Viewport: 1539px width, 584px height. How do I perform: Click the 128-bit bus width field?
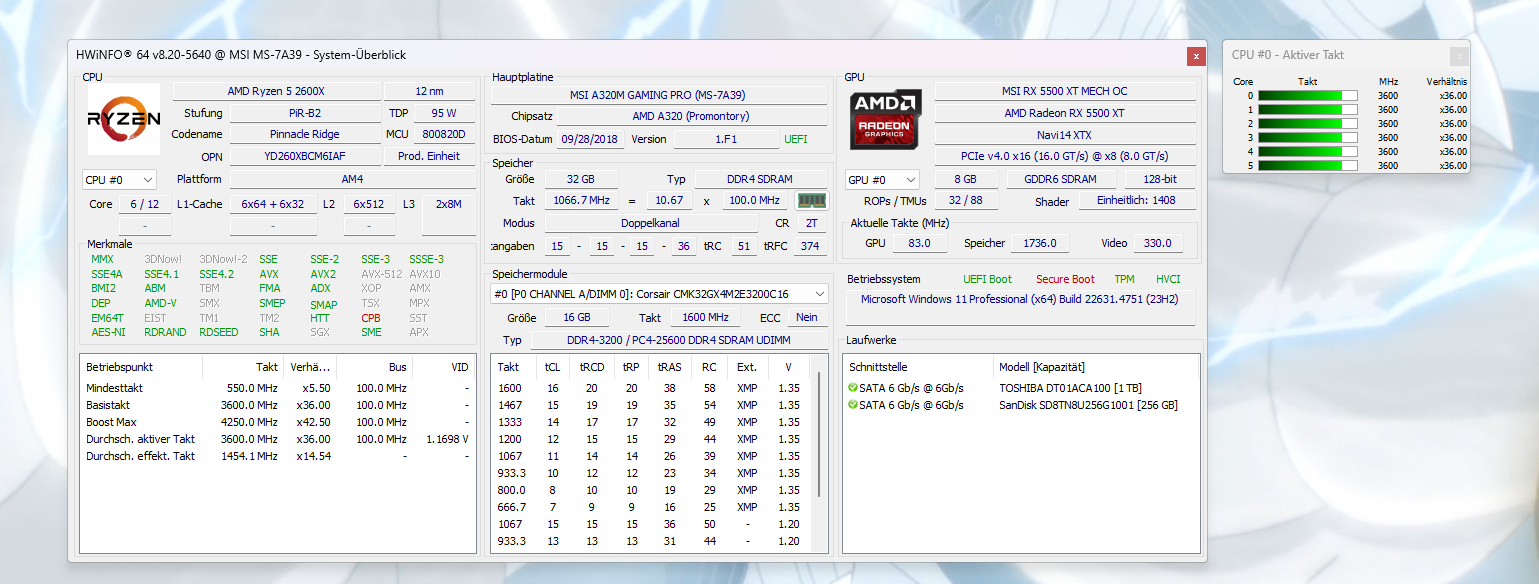pyautogui.click(x=1160, y=179)
